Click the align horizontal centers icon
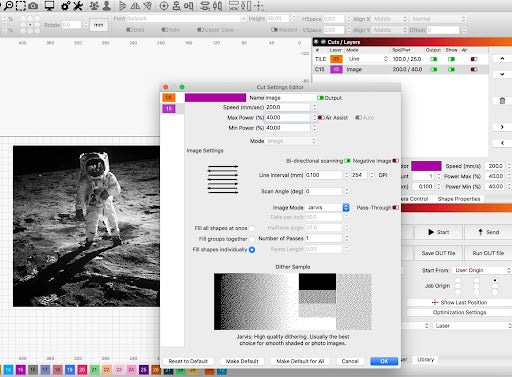The width and height of the screenshot is (512, 377). click(x=189, y=6)
